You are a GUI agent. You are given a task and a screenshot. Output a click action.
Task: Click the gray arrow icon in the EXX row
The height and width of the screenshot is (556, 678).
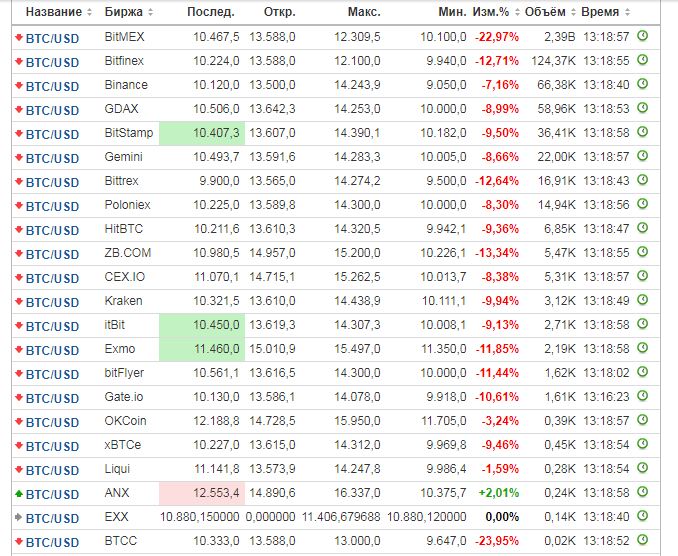pos(18,517)
